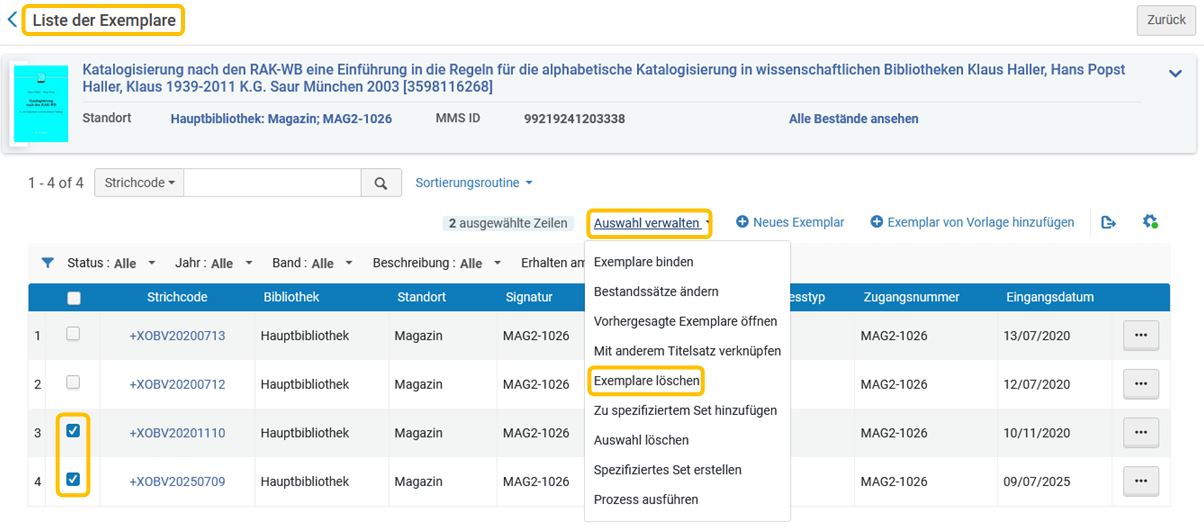Open the table settings gear icon
Viewport: 1204px width, 528px height.
tap(1150, 222)
